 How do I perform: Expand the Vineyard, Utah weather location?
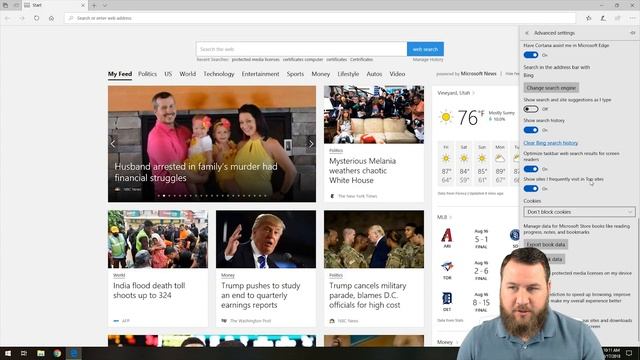point(456,93)
